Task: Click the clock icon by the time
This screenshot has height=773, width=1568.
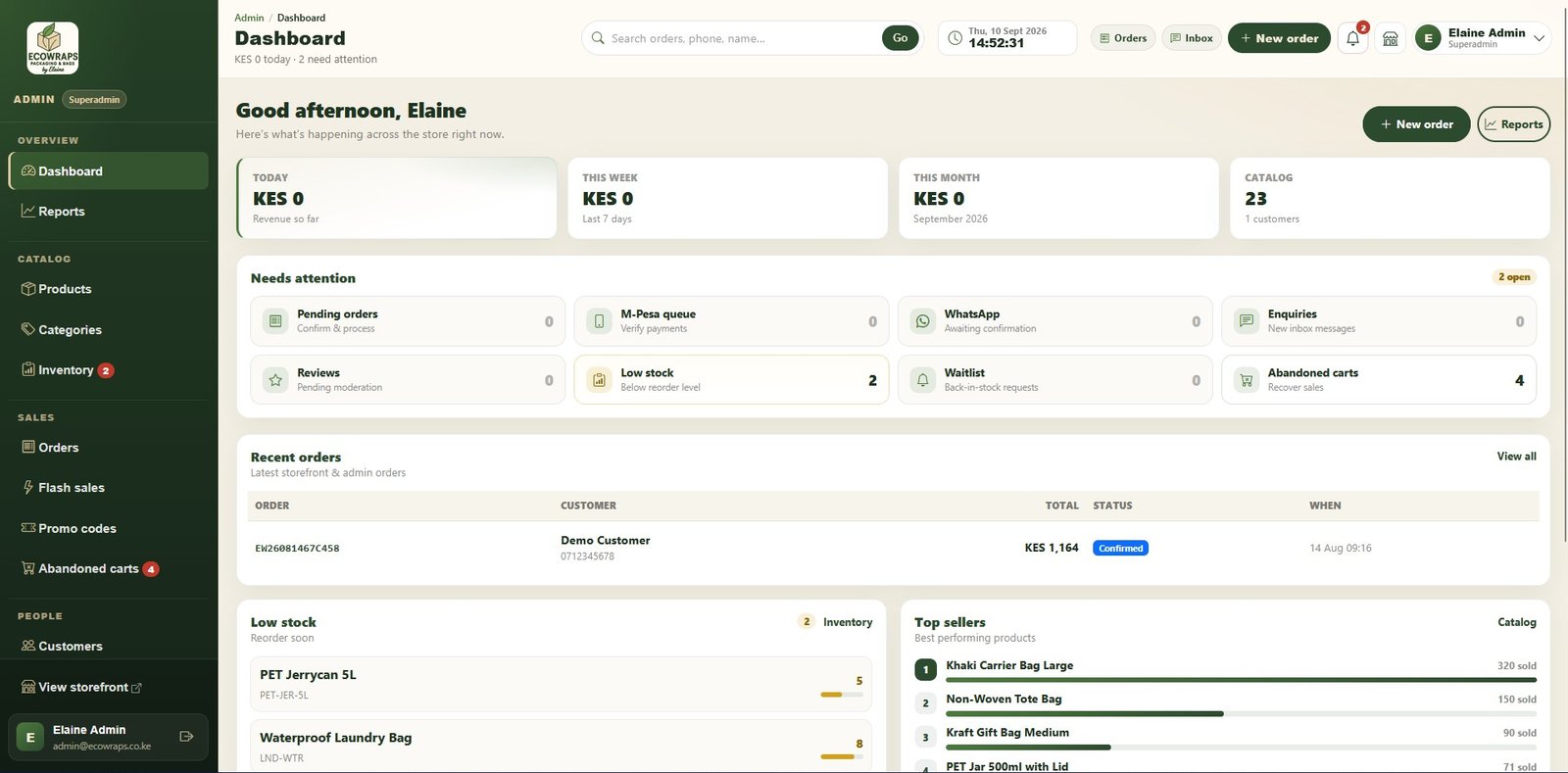Action: [x=955, y=38]
